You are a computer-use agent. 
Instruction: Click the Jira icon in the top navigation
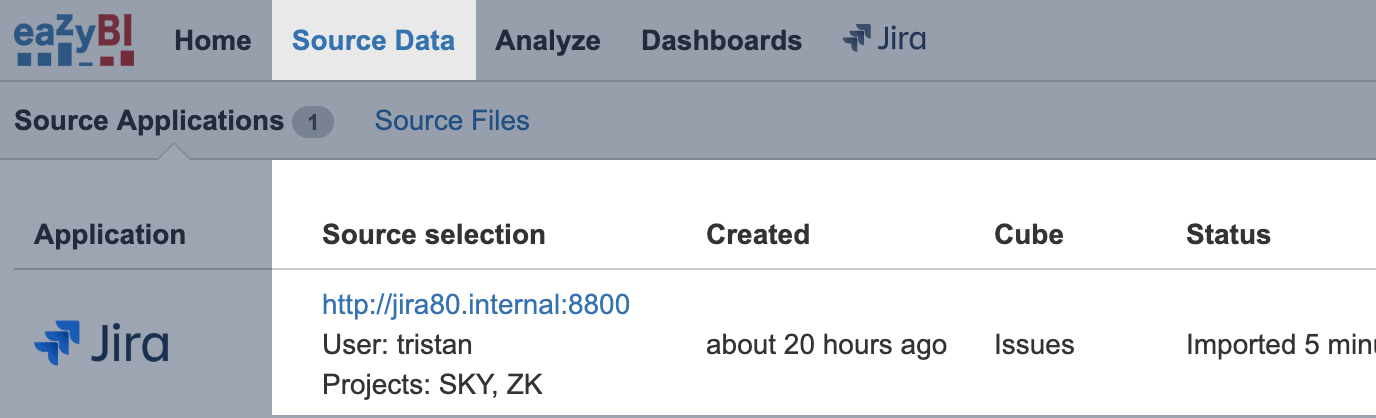[884, 40]
